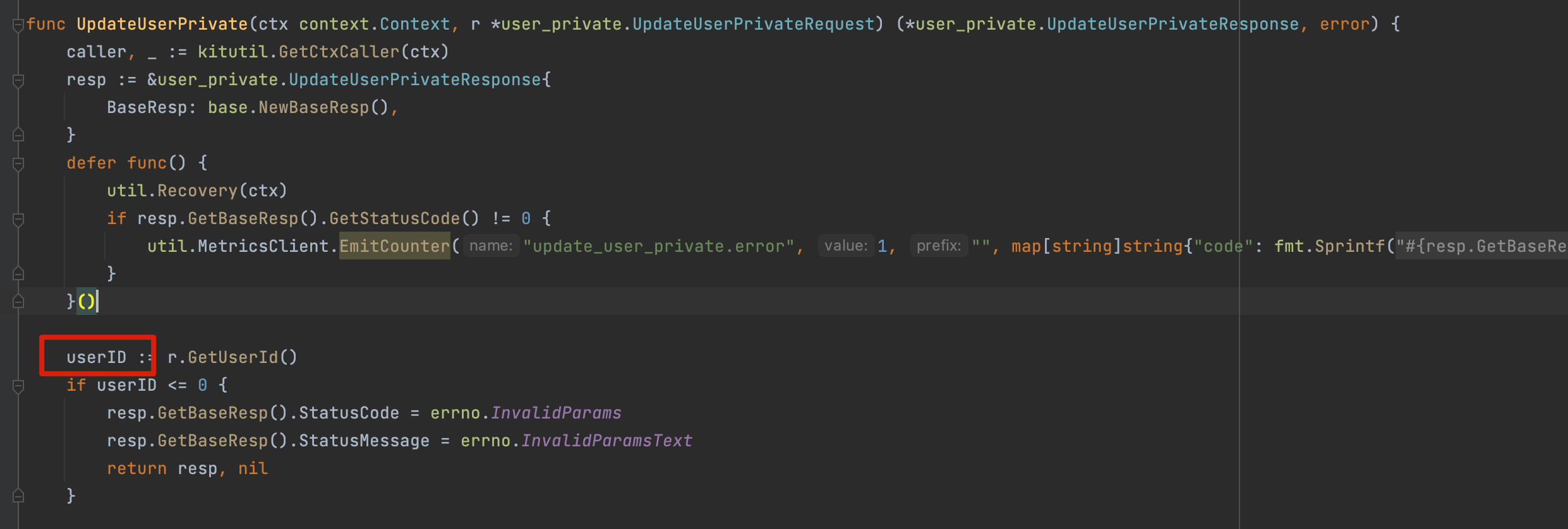The width and height of the screenshot is (1568, 529).
Task: Click the Recovery call on the util.Recovery line
Action: [x=197, y=191]
